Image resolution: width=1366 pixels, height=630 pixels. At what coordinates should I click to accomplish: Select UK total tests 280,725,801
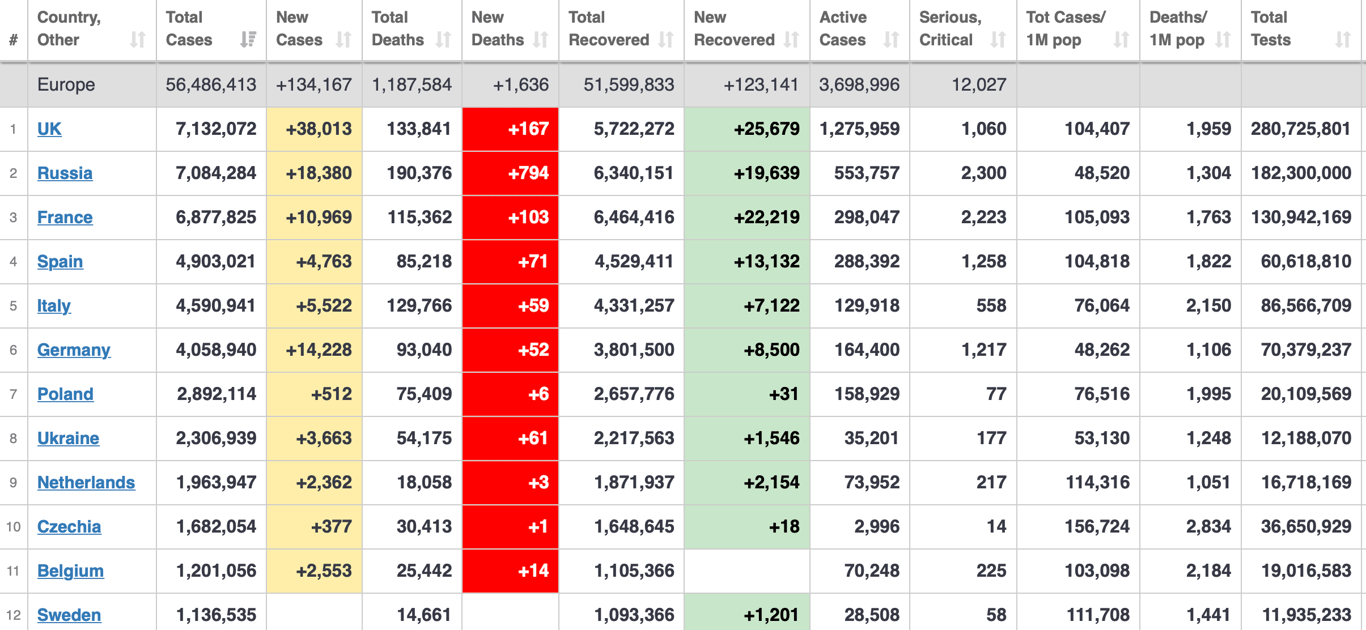pyautogui.click(x=1301, y=129)
